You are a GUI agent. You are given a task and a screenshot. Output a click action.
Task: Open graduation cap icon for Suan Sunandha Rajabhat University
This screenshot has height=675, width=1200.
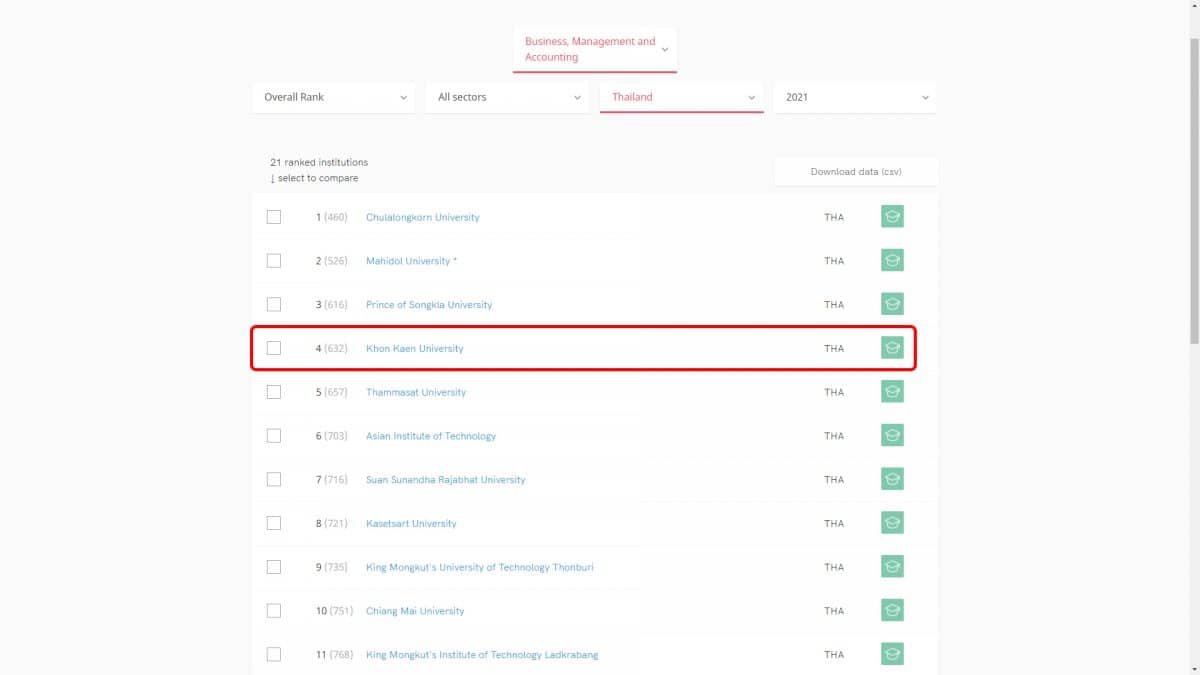coord(892,479)
